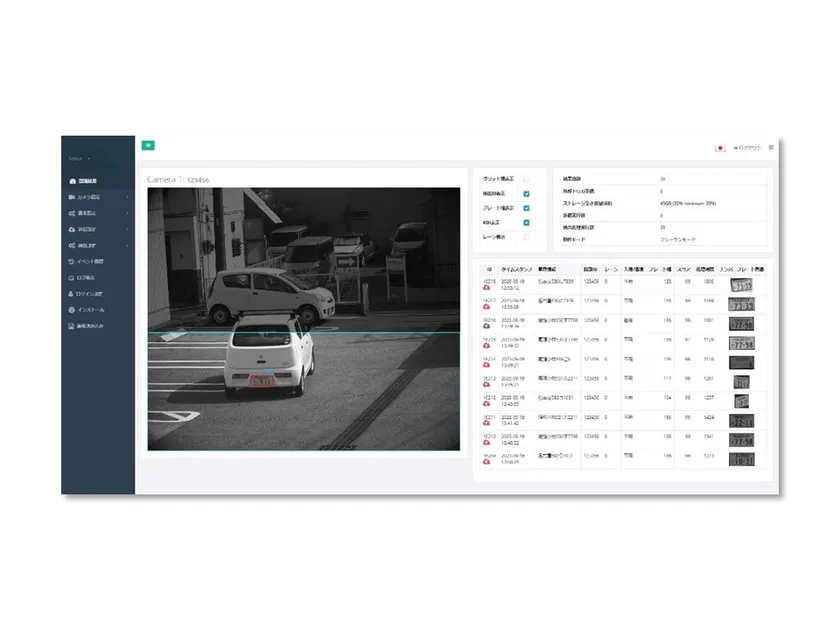This screenshot has width=840, height=630.
Task: Open イベント履歴 event history
Action: point(86,261)
